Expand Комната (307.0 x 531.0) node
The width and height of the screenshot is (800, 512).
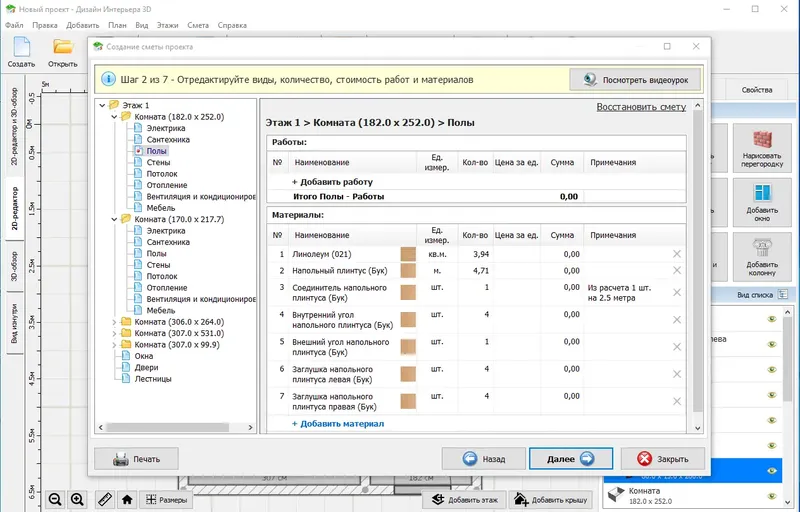point(114,333)
